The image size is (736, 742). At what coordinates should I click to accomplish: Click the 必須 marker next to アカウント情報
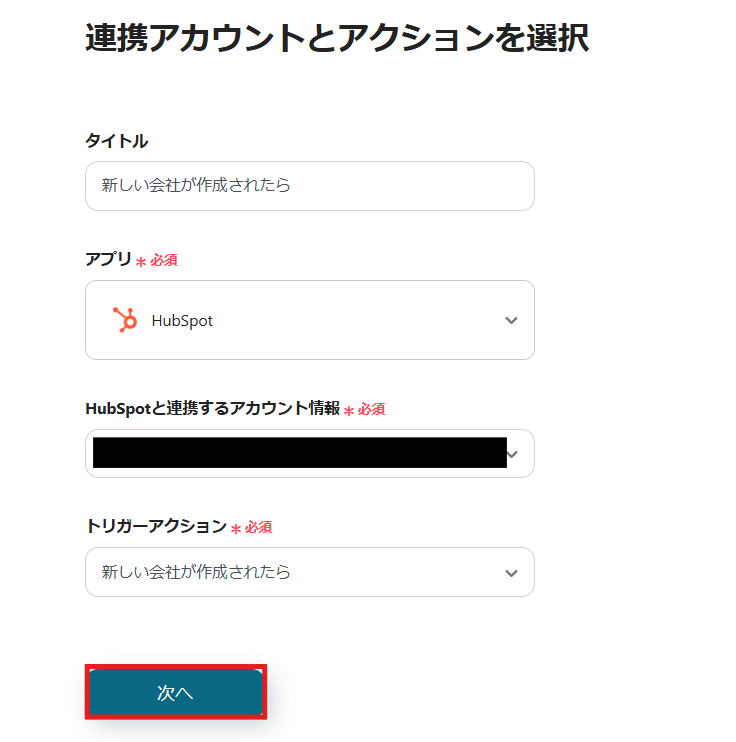pyautogui.click(x=372, y=409)
